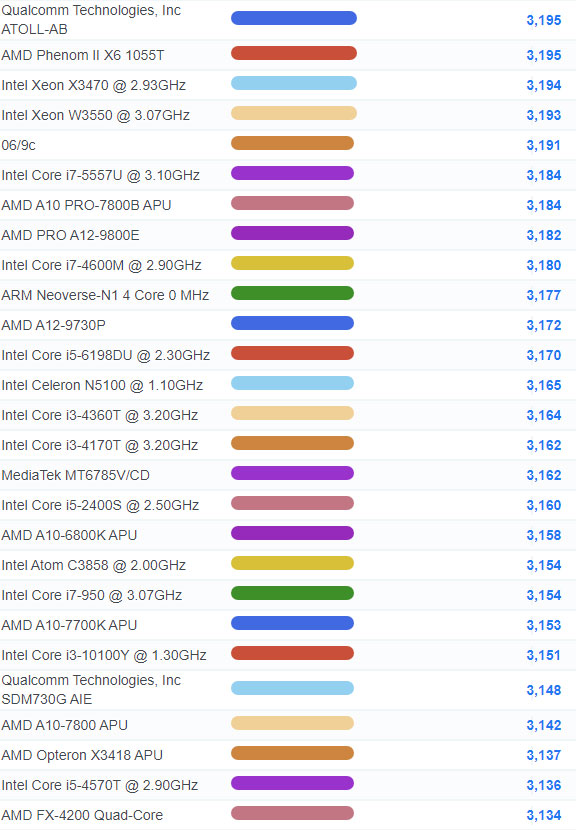Select AMD A10-7800 APU entry
576x830 pixels.
[65, 725]
